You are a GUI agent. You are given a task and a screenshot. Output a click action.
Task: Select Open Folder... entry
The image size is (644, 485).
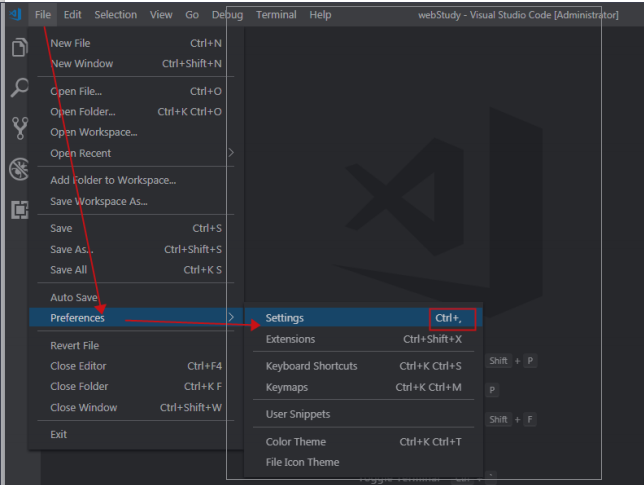136,112
